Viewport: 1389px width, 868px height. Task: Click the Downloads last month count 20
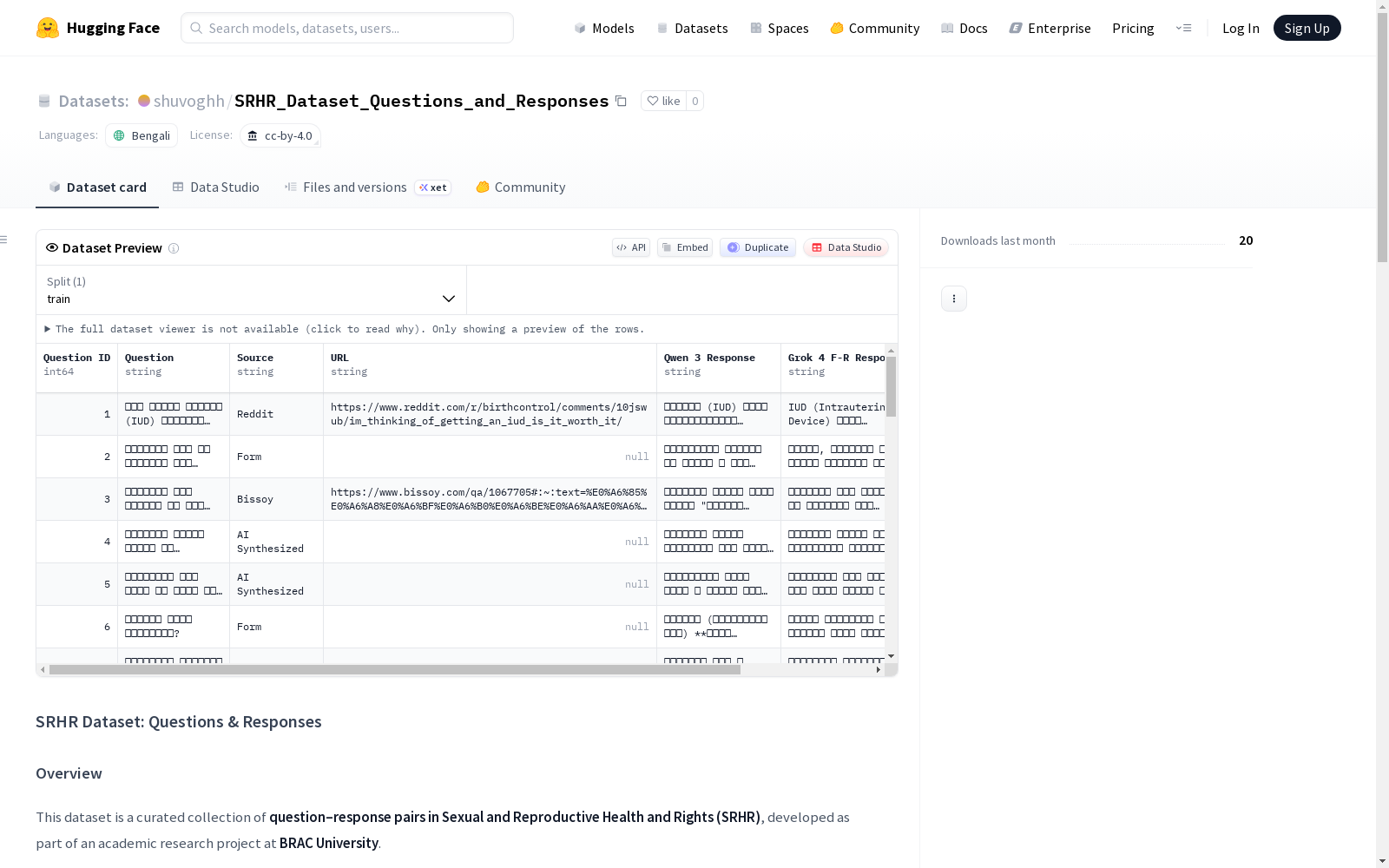[1246, 240]
